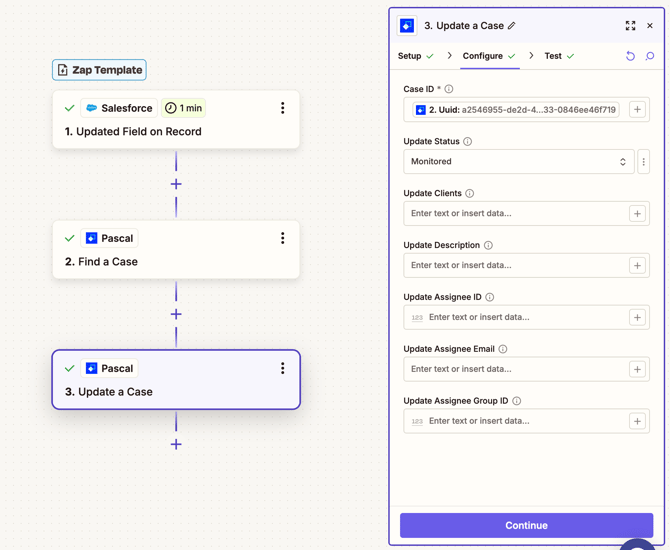Open the Update Status dropdown showing Monitored

click(518, 162)
